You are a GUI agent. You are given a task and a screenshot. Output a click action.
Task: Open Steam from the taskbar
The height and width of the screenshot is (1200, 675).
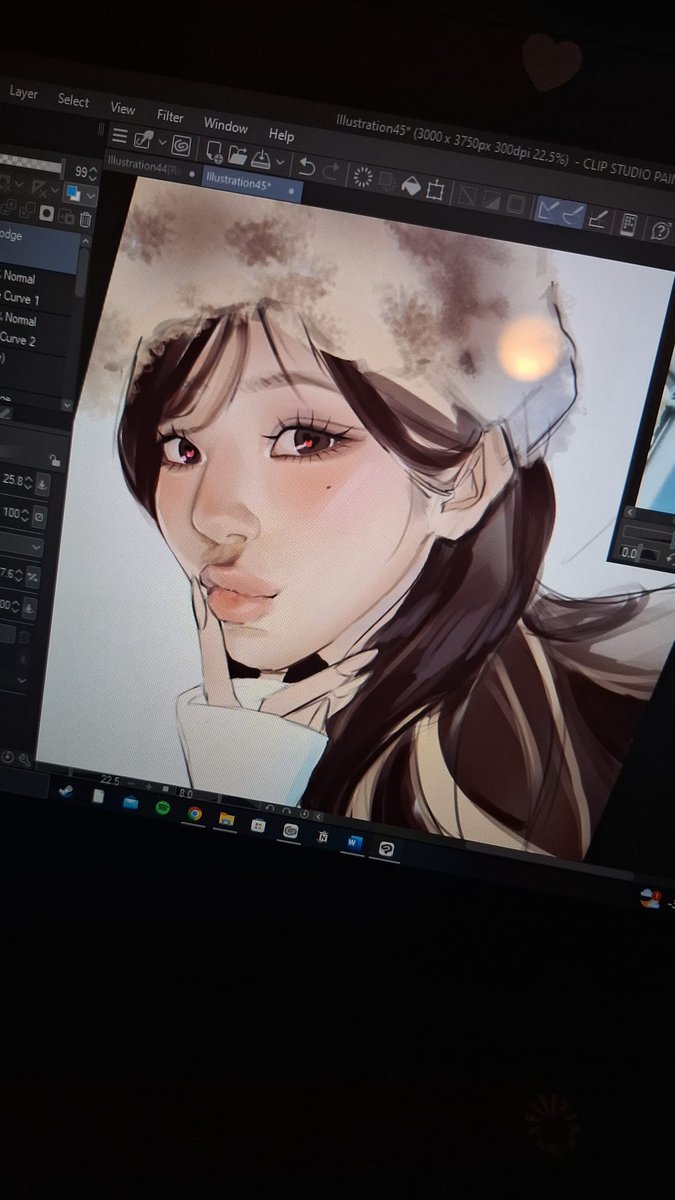[x=65, y=791]
